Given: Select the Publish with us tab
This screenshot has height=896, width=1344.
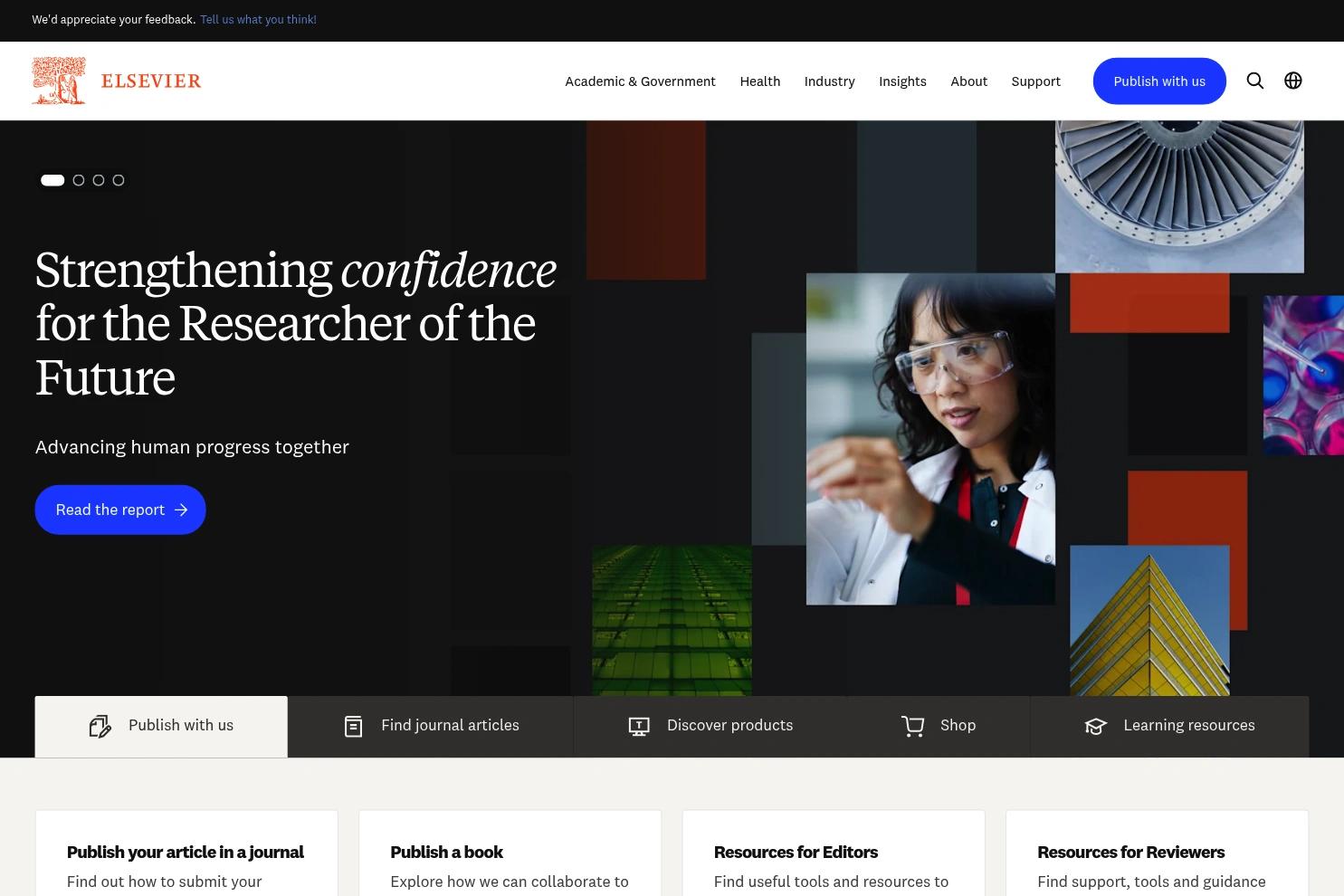Looking at the screenshot, I should tap(161, 726).
